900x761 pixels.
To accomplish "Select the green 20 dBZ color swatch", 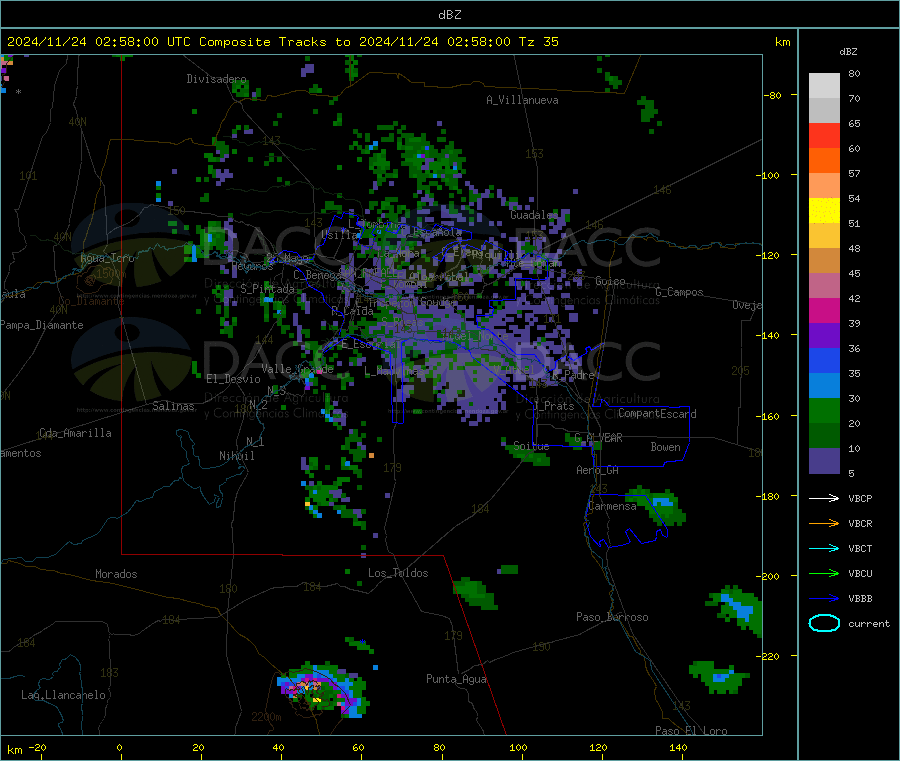I will (x=824, y=410).
